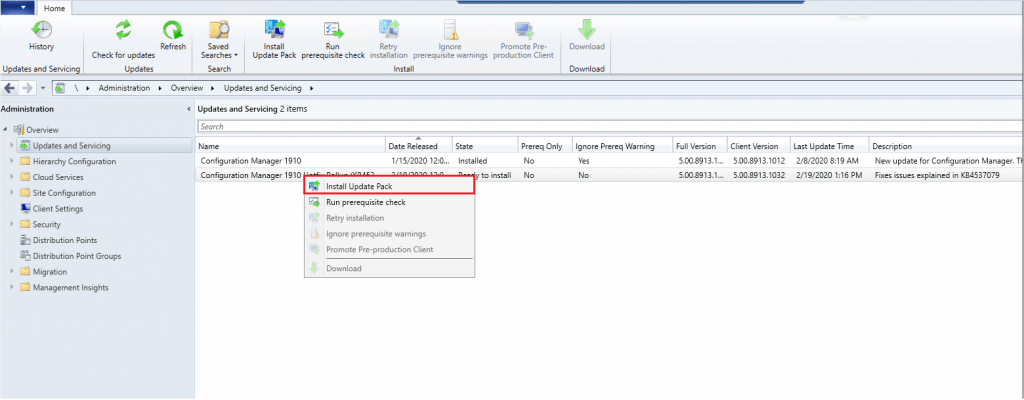Choose Promote Pre-production Client in context menu
This screenshot has height=400, width=1024.
click(389, 250)
